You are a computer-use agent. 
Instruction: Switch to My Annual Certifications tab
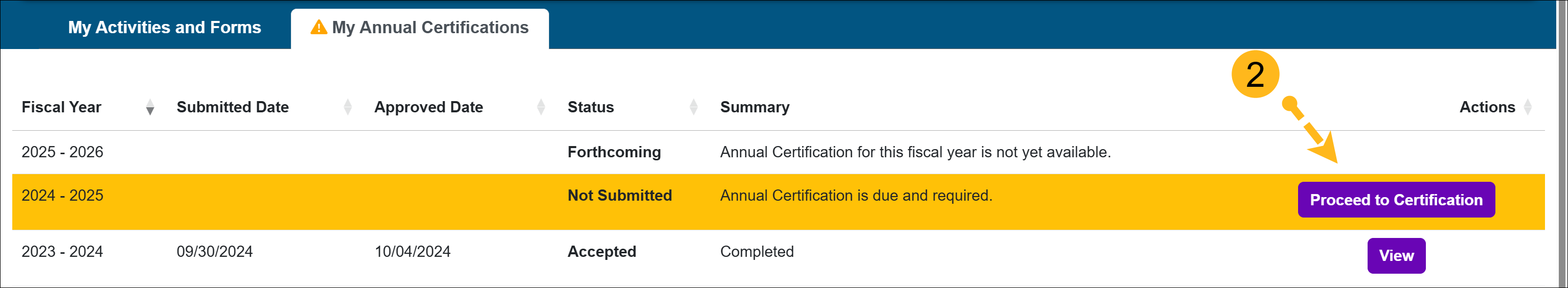(430, 28)
